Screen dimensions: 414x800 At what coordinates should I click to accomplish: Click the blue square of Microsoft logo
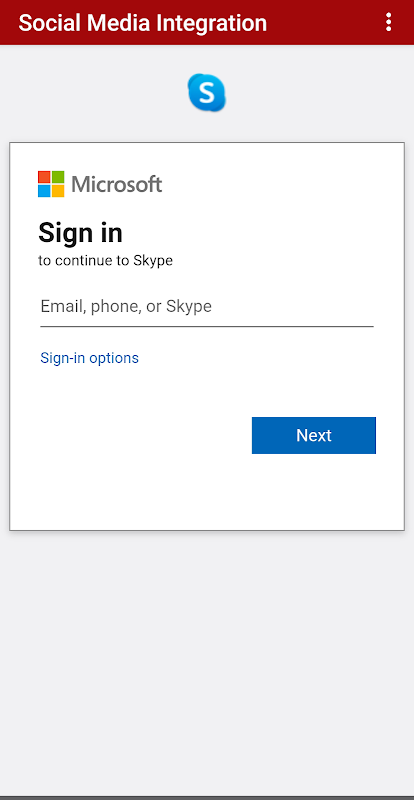(44, 191)
